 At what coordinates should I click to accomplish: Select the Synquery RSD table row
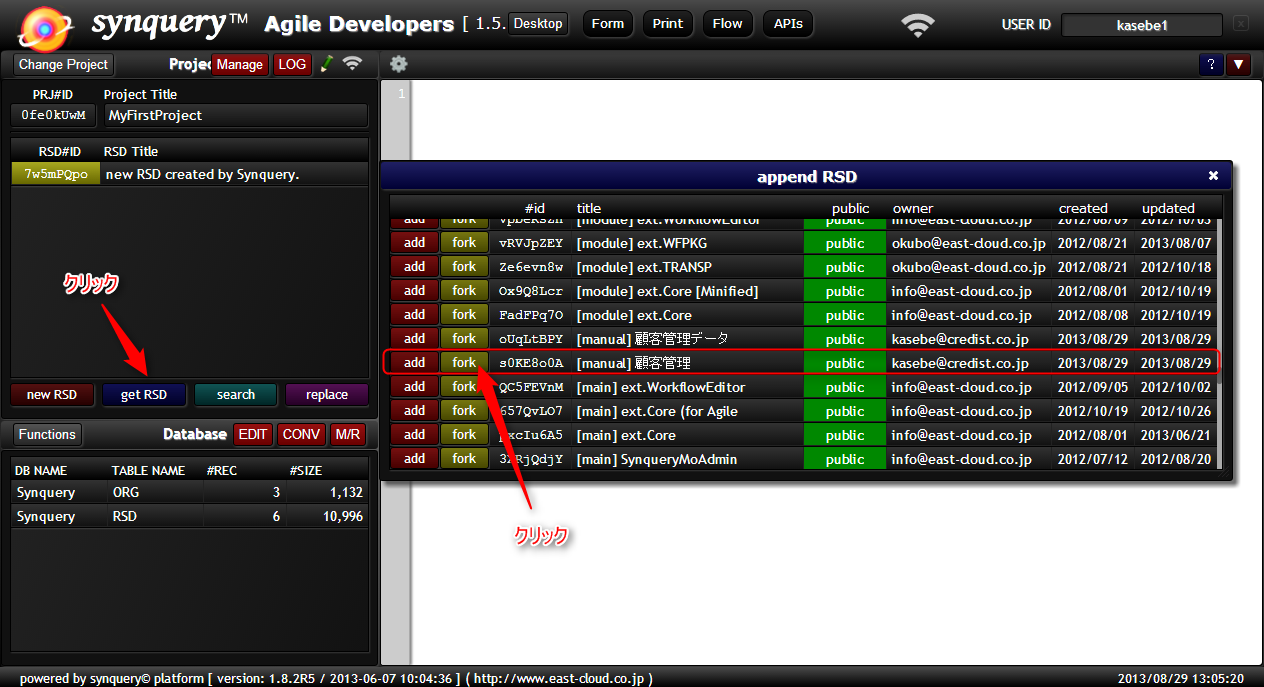coord(189,516)
